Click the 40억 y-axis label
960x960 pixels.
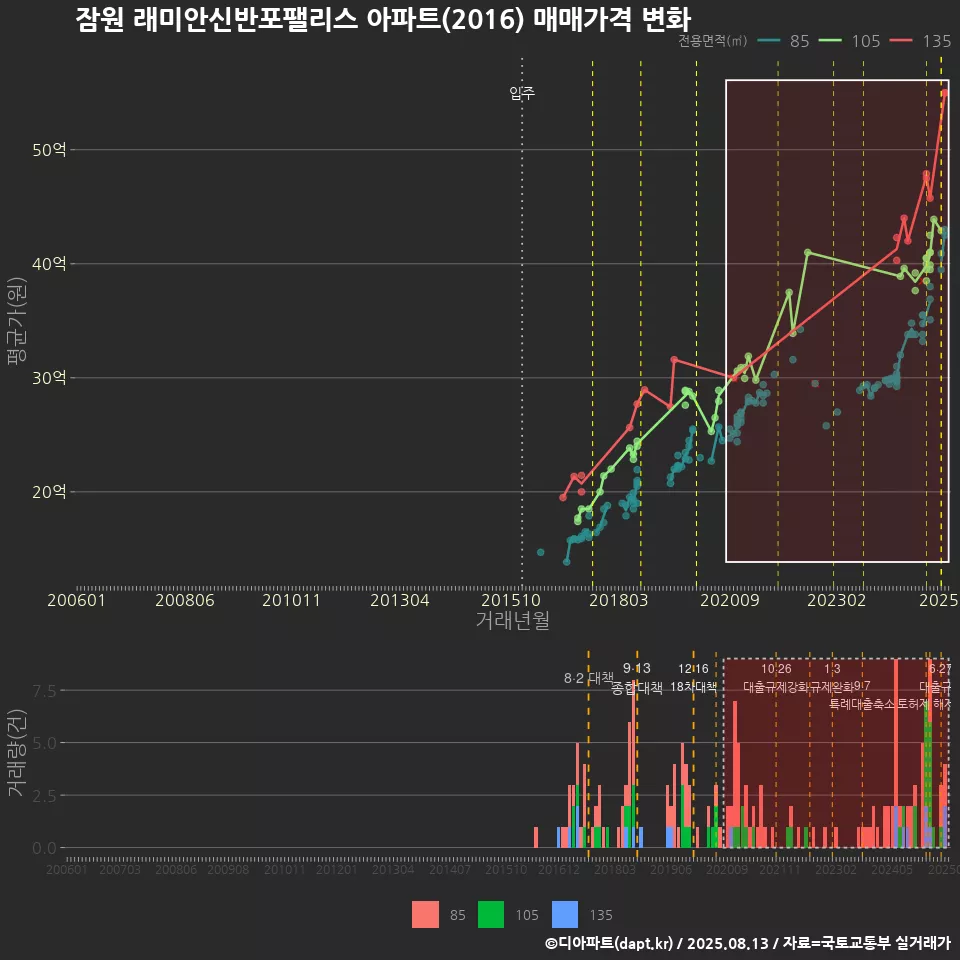click(x=49, y=263)
